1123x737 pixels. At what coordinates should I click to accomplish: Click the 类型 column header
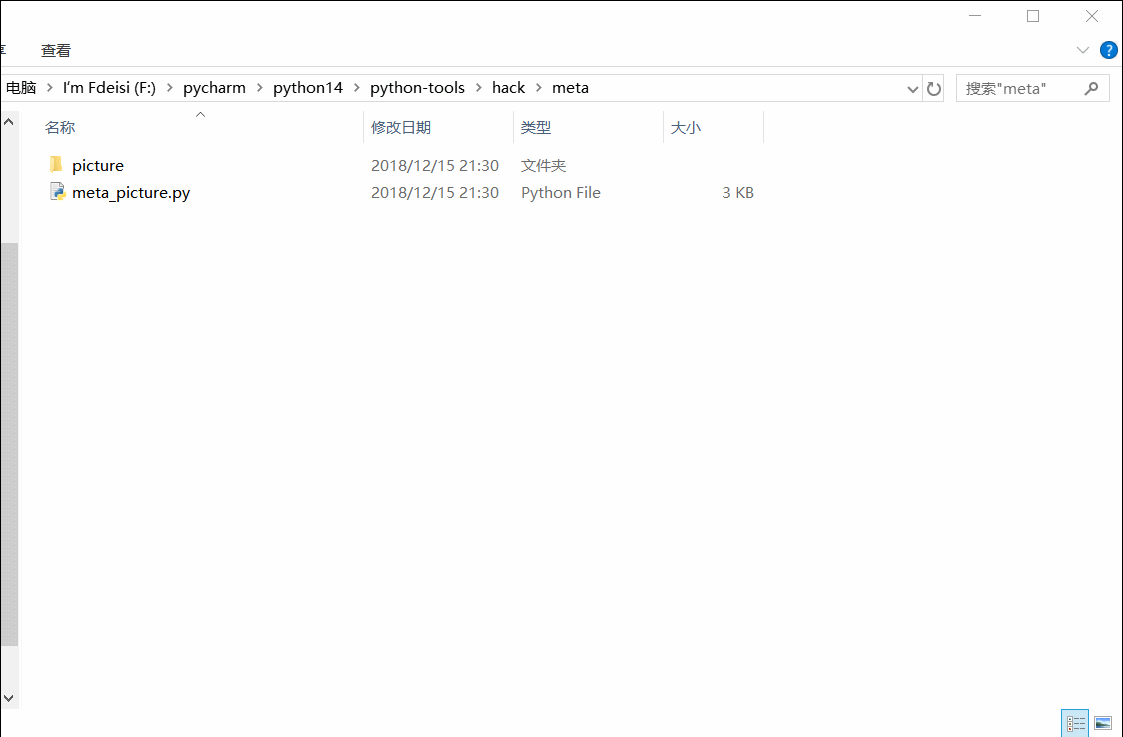coord(536,127)
